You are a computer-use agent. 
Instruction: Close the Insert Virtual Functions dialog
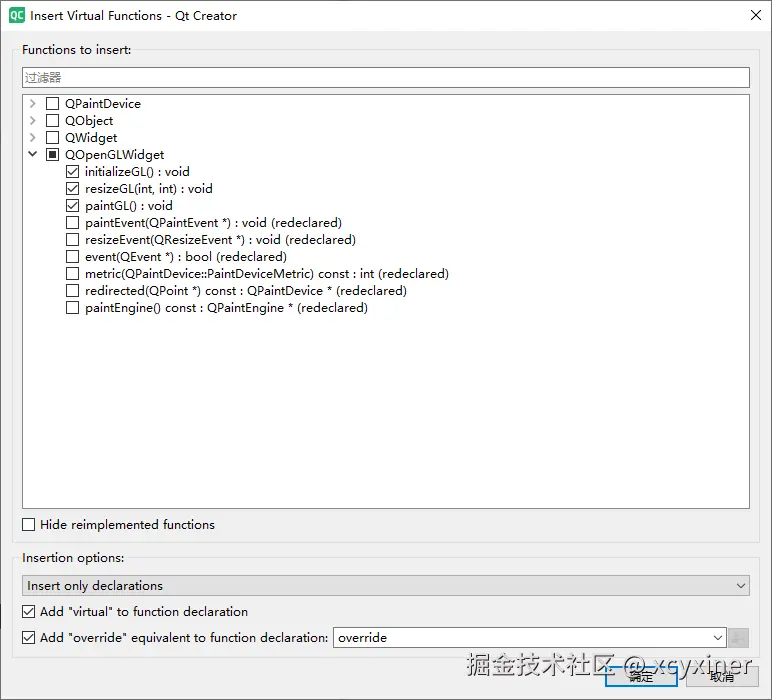756,15
